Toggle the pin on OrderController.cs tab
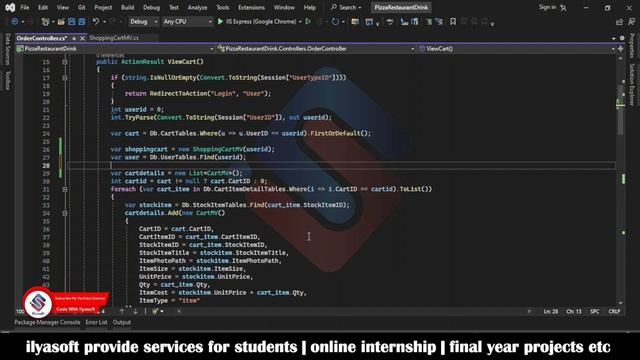This screenshot has height=360, width=640. (74, 38)
